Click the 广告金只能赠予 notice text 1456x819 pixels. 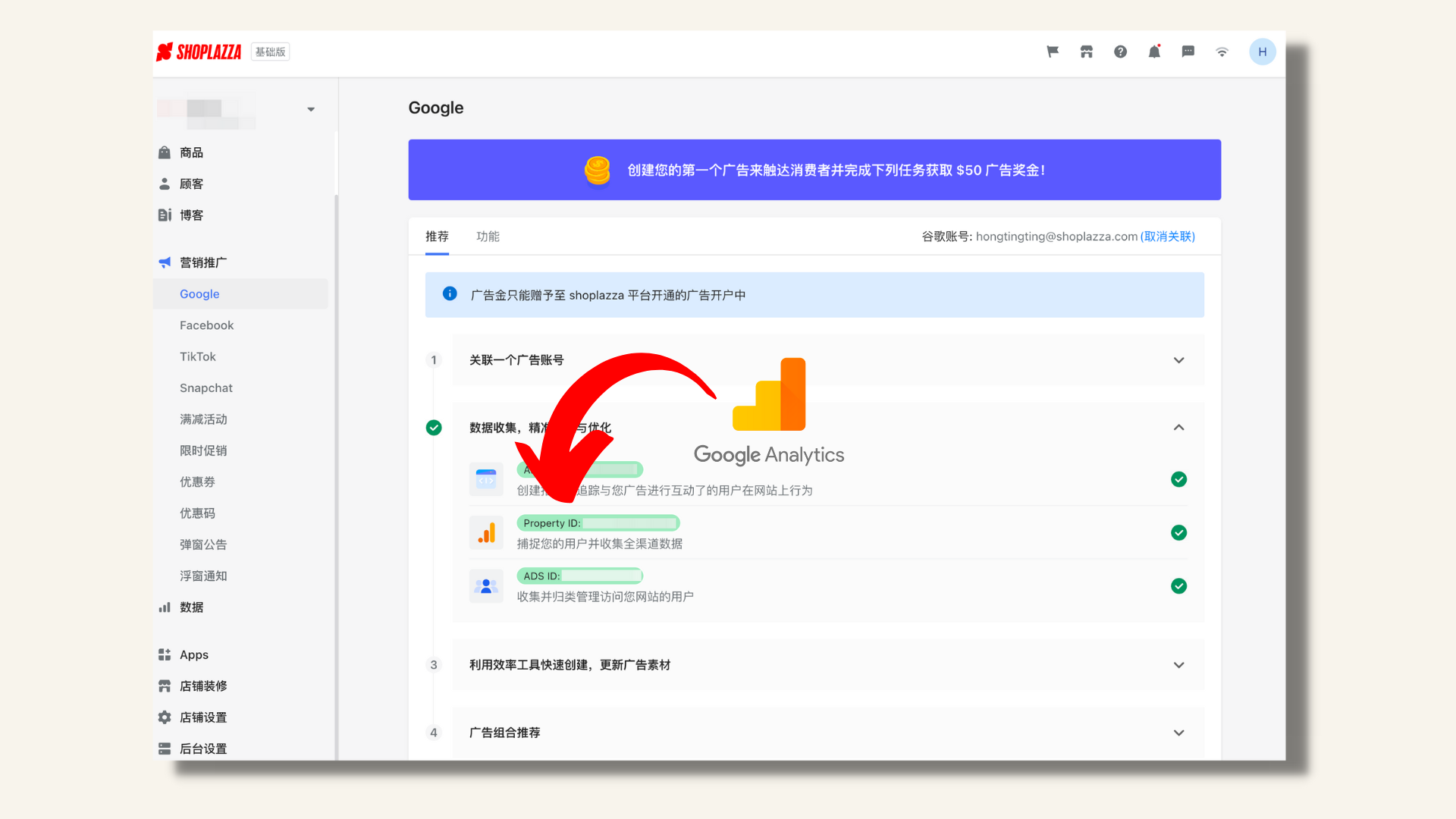[x=608, y=295]
